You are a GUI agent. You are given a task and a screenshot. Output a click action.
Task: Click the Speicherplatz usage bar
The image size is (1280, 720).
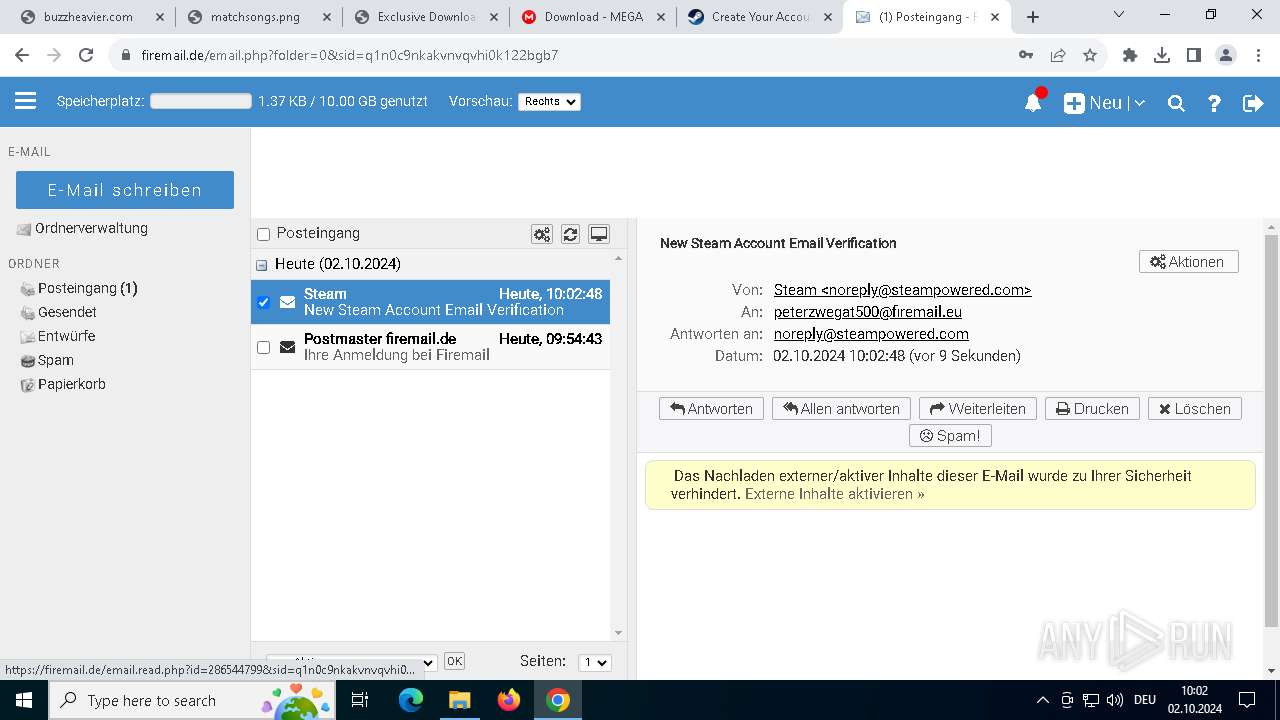201,101
